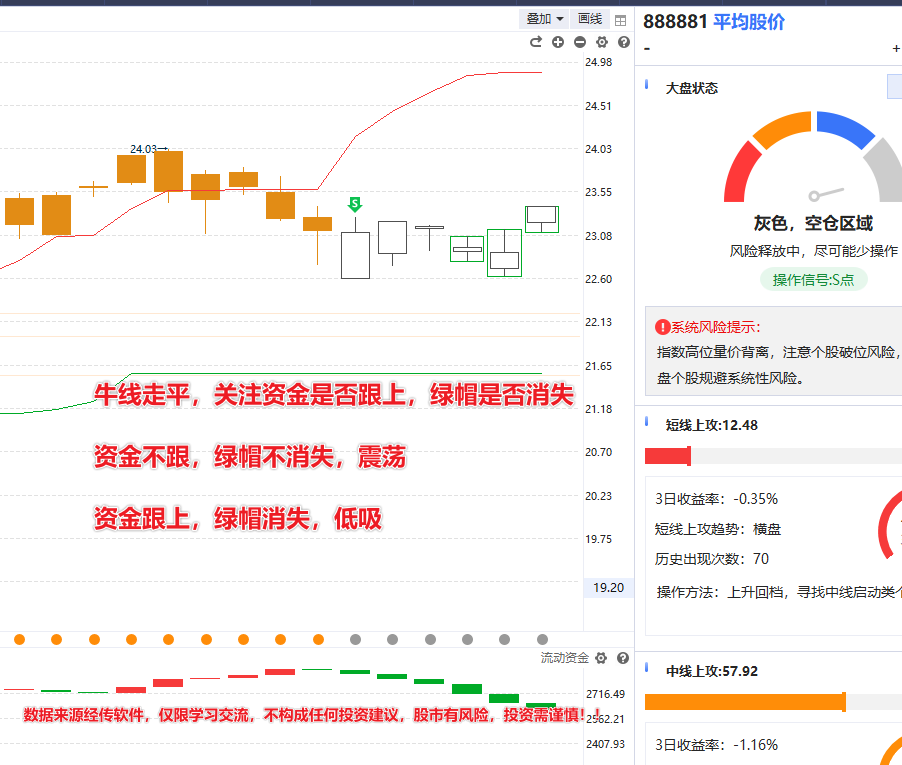The height and width of the screenshot is (765, 902).
Task: Click the 短线上攻 red progress bar
Action: pyautogui.click(x=668, y=456)
